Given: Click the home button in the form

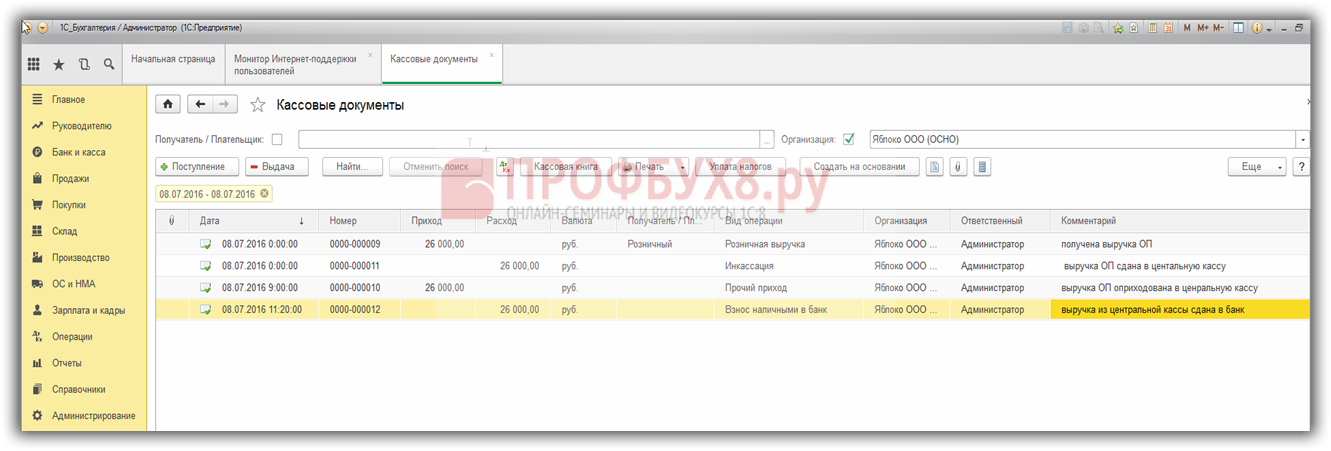Looking at the screenshot, I should (x=168, y=104).
